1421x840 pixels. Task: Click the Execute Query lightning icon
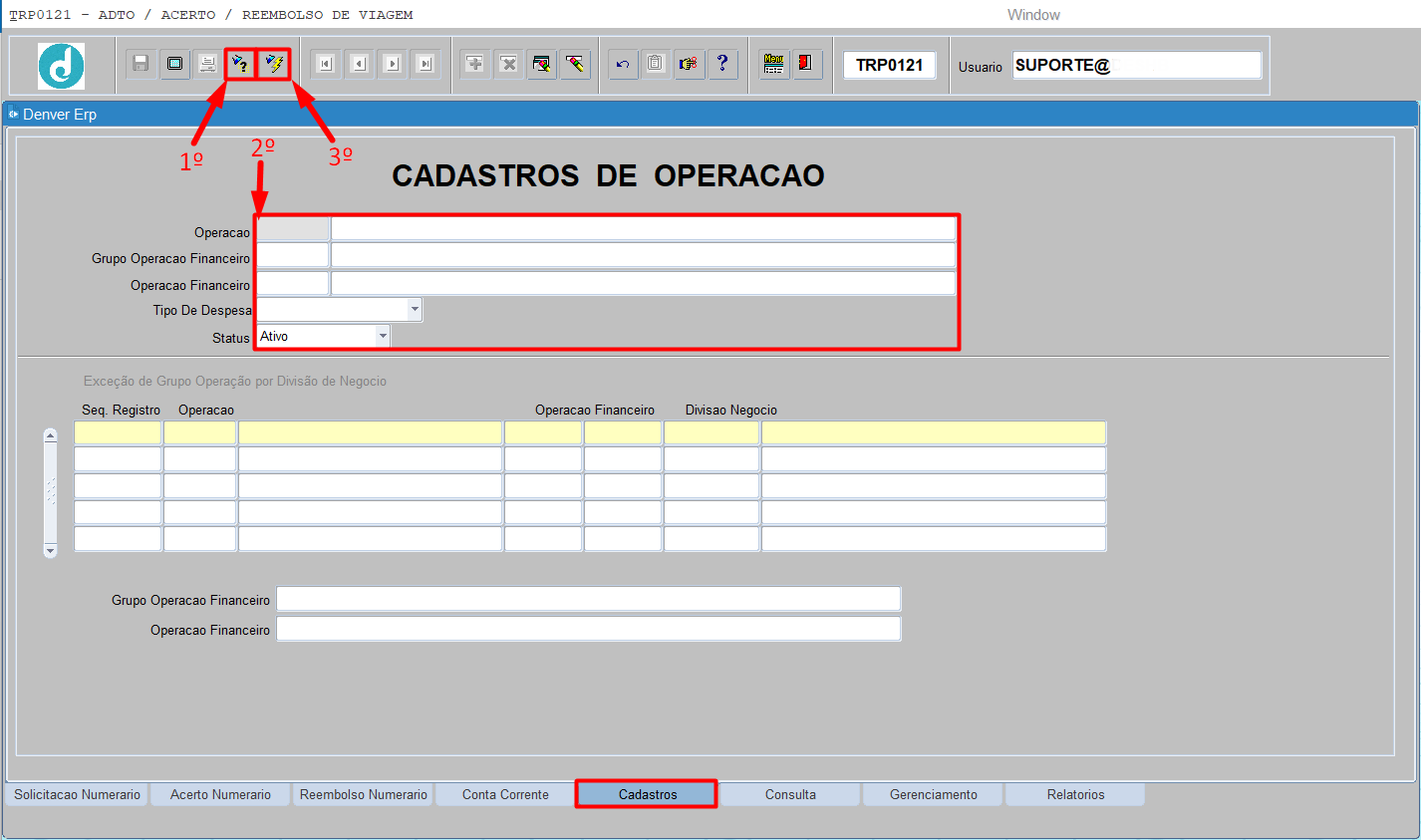pos(274,64)
